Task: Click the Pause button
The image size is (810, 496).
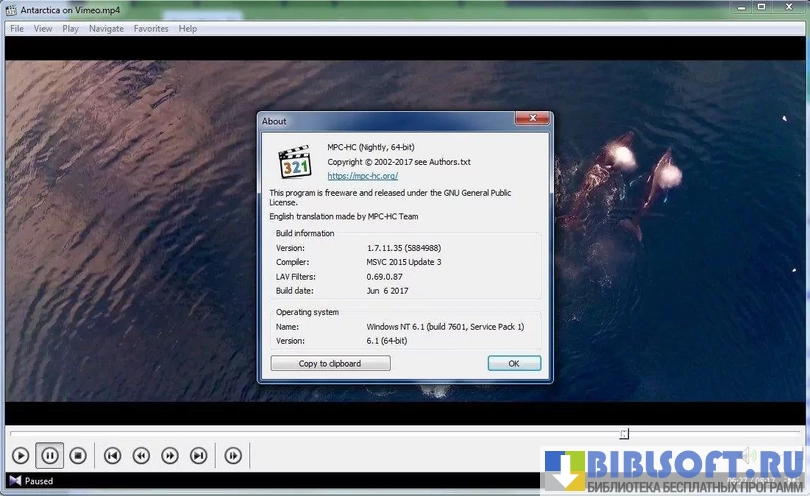Action: pyautogui.click(x=49, y=456)
